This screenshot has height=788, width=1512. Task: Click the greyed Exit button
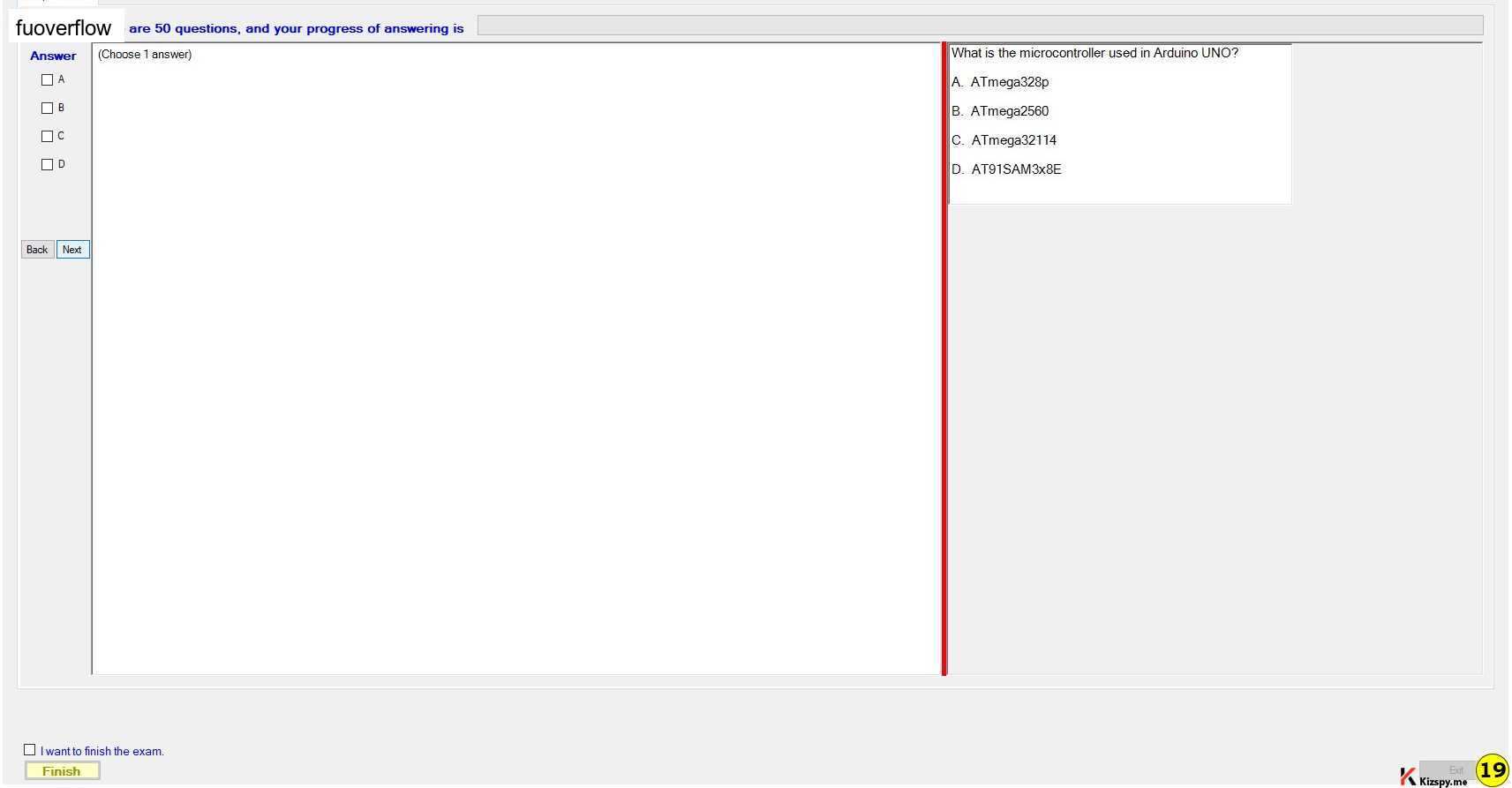coord(1448,770)
